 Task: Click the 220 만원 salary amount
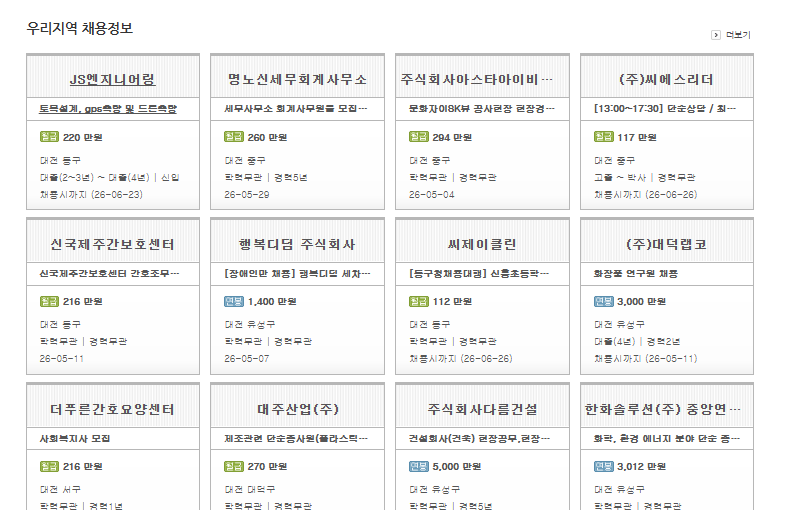coord(82,137)
